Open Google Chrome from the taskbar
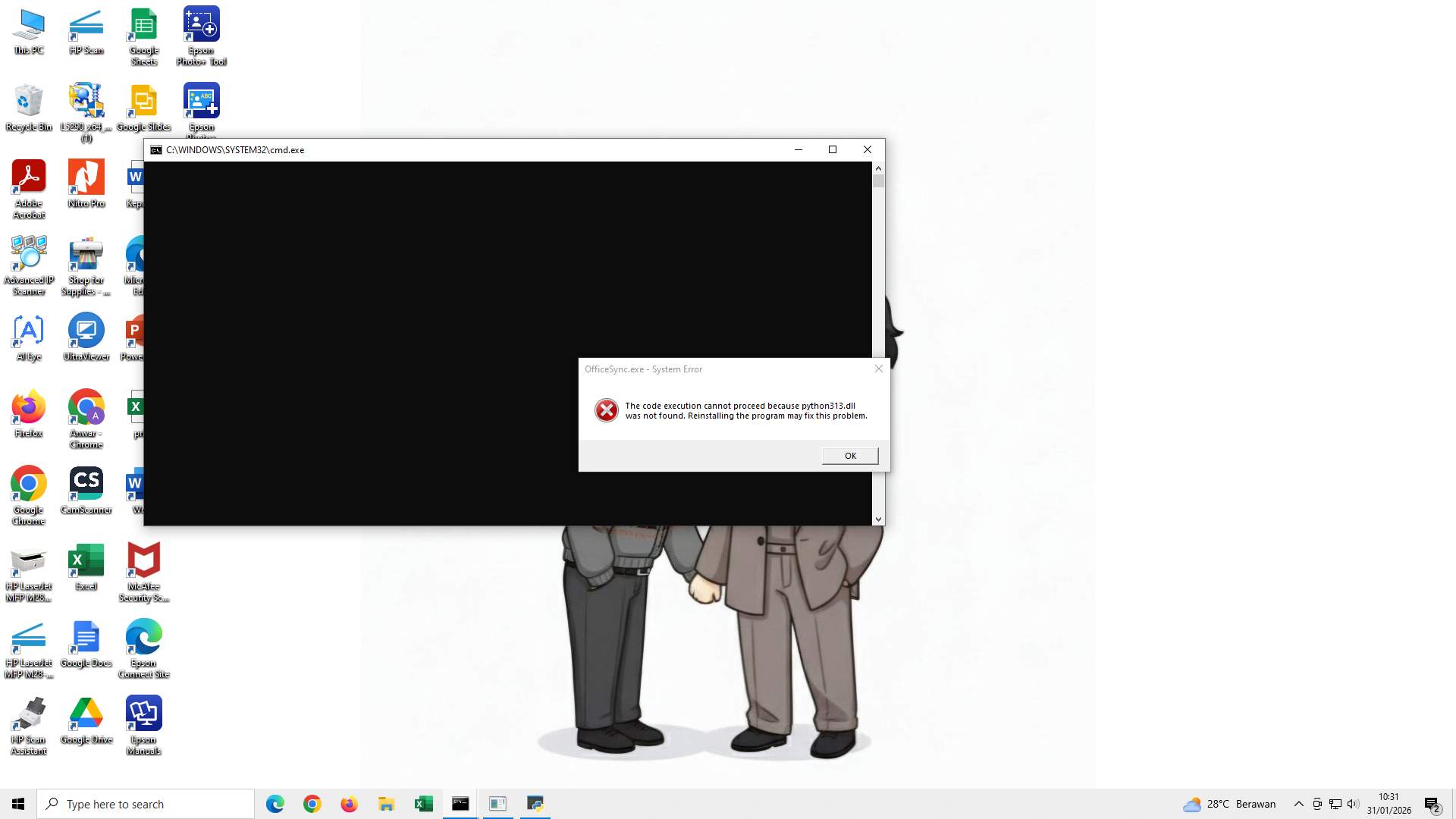Image resolution: width=1456 pixels, height=819 pixels. [311, 803]
